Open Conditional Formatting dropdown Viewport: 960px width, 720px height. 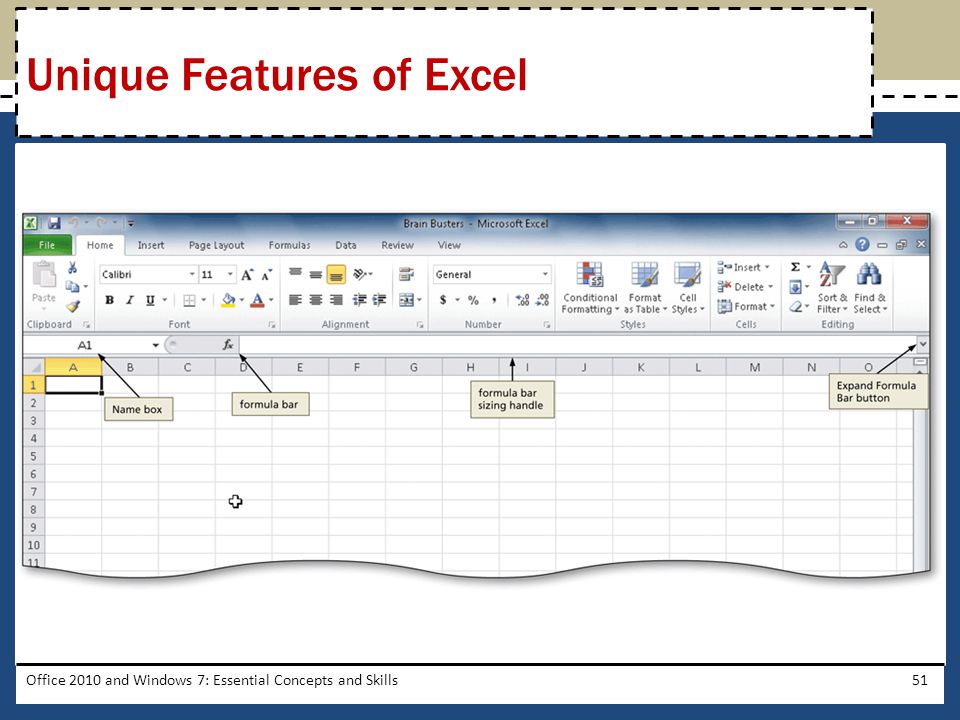click(x=590, y=288)
